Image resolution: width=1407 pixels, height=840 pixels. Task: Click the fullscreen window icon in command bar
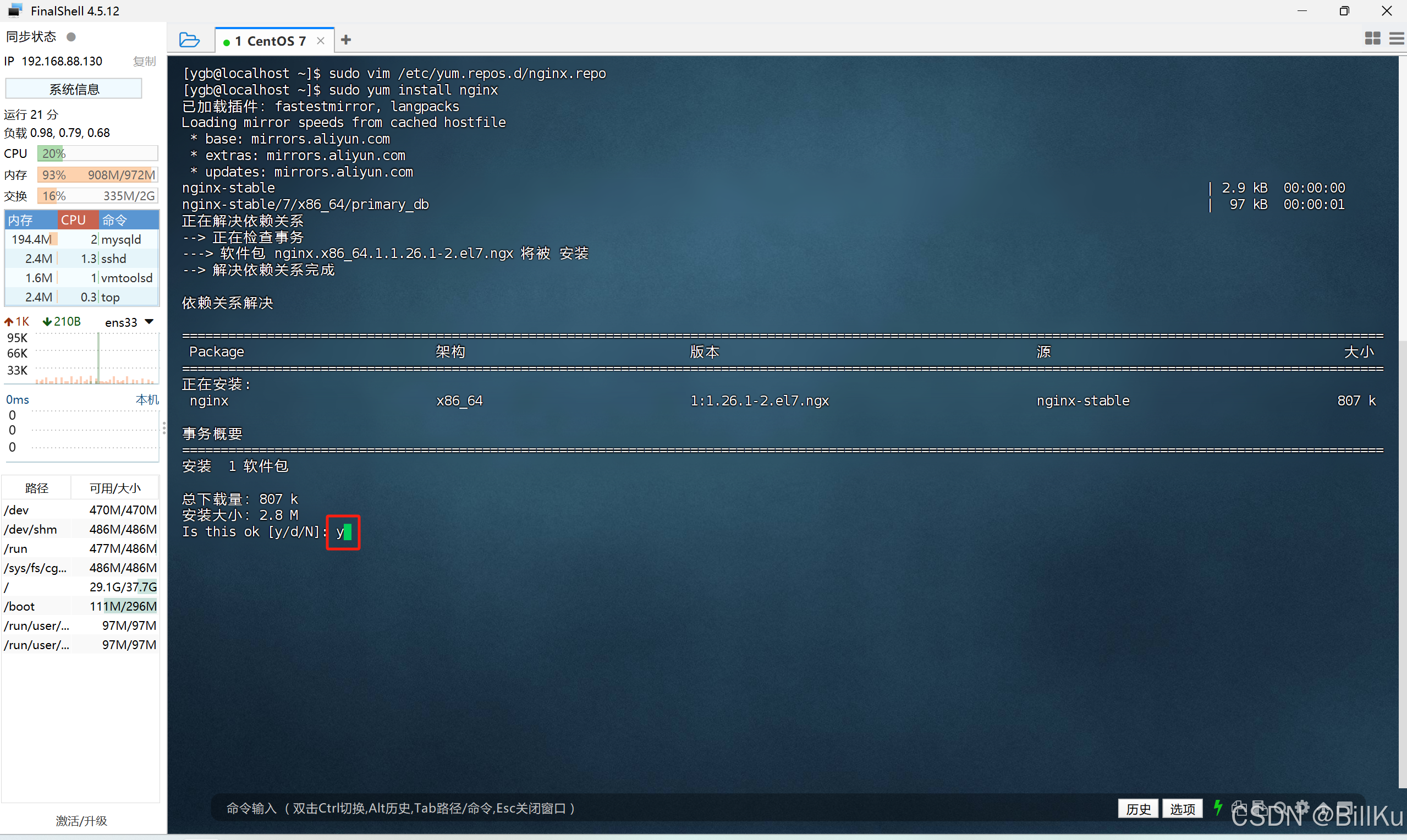click(1345, 808)
